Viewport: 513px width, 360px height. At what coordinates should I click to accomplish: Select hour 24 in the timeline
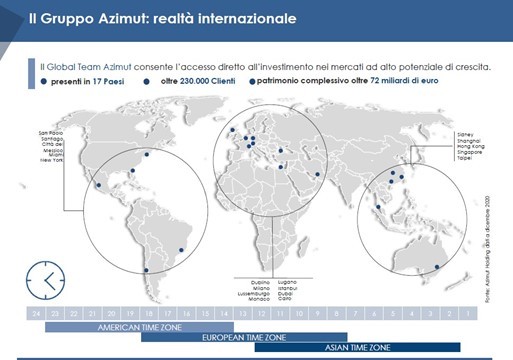[x=36, y=313]
